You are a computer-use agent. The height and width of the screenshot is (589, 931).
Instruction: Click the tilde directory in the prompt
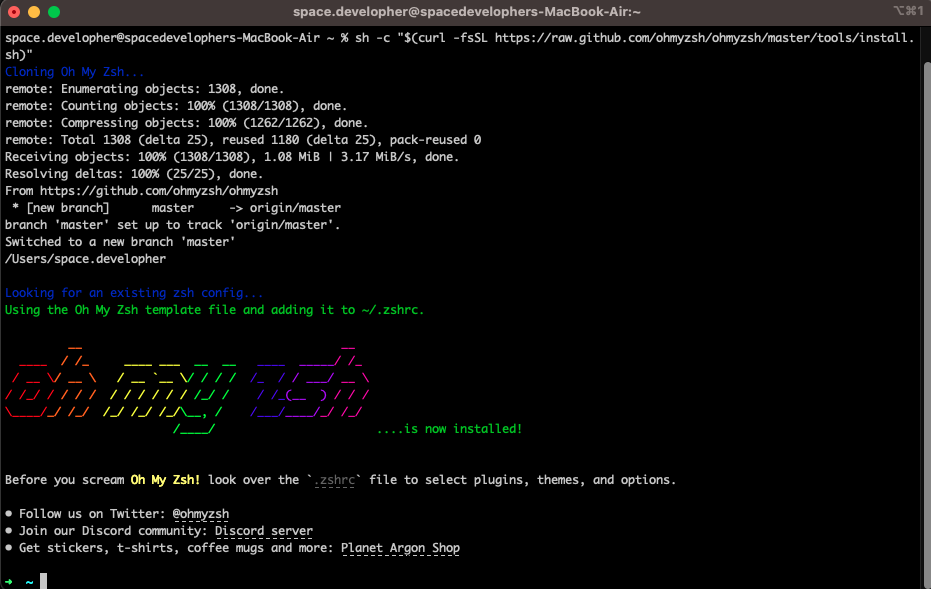click(29, 582)
